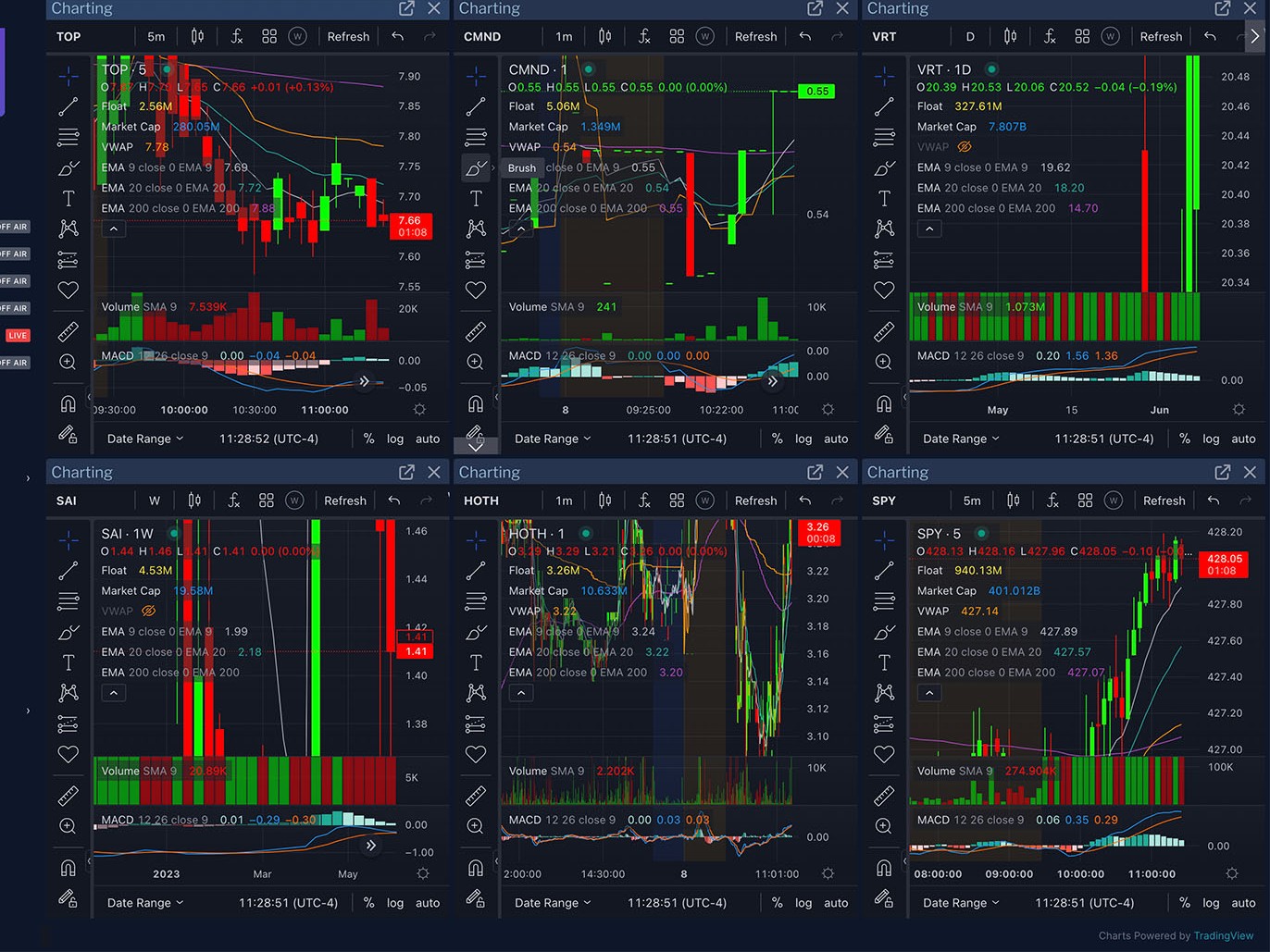
Task: Open the 5m timeframe dropdown on TOP chart
Action: click(156, 36)
